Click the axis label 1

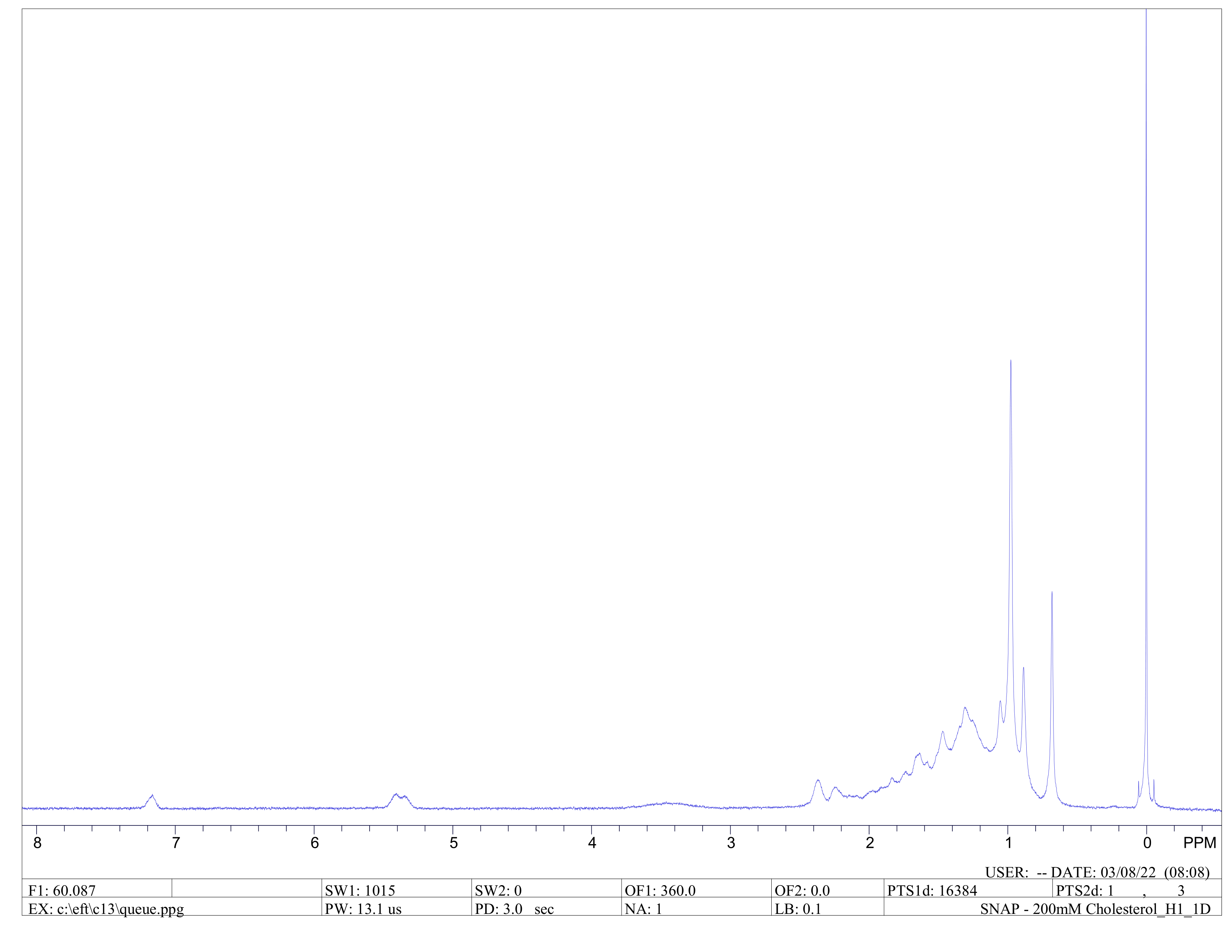click(x=1009, y=843)
